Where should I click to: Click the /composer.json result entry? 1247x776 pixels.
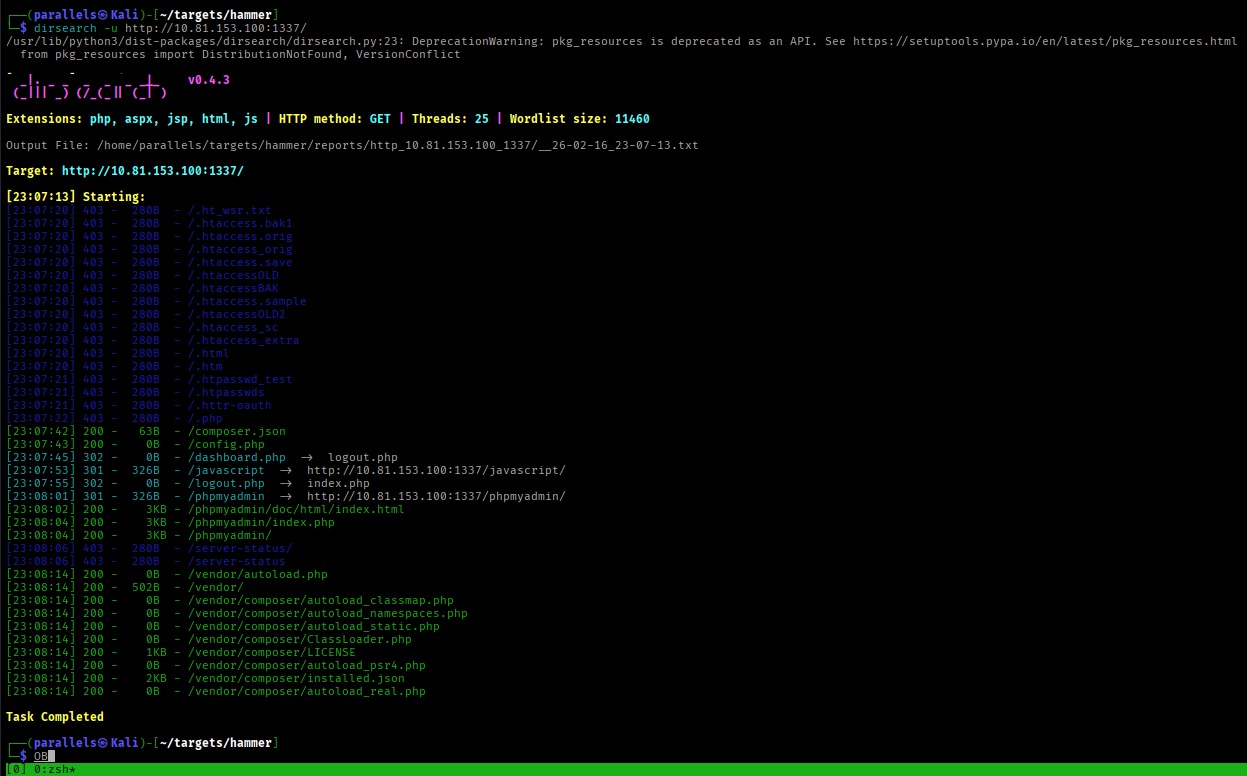237,431
